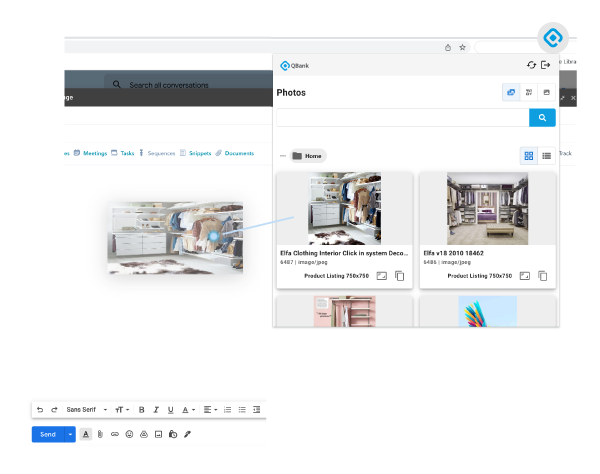This screenshot has width=600, height=474.
Task: Apply bulleted list formatting
Action: point(242,410)
